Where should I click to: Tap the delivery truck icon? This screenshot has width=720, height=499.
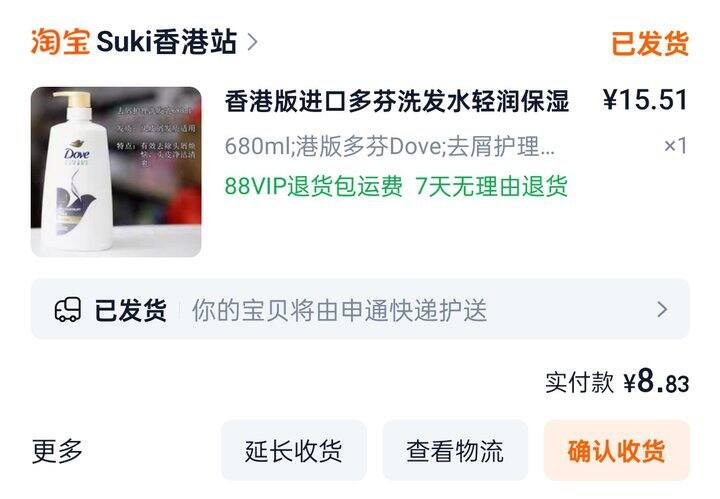click(x=68, y=309)
